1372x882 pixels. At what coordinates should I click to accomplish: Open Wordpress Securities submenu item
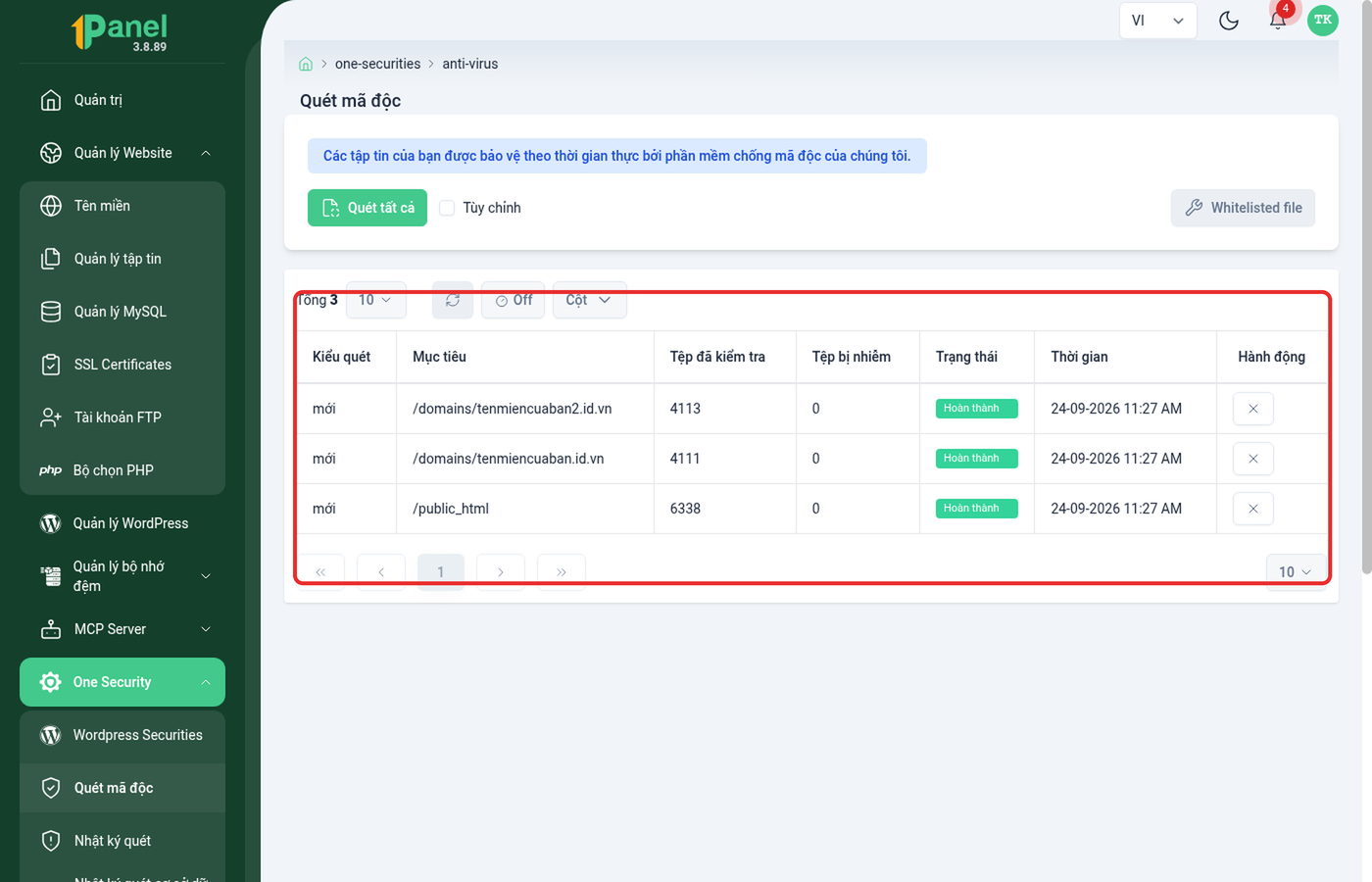[122, 735]
